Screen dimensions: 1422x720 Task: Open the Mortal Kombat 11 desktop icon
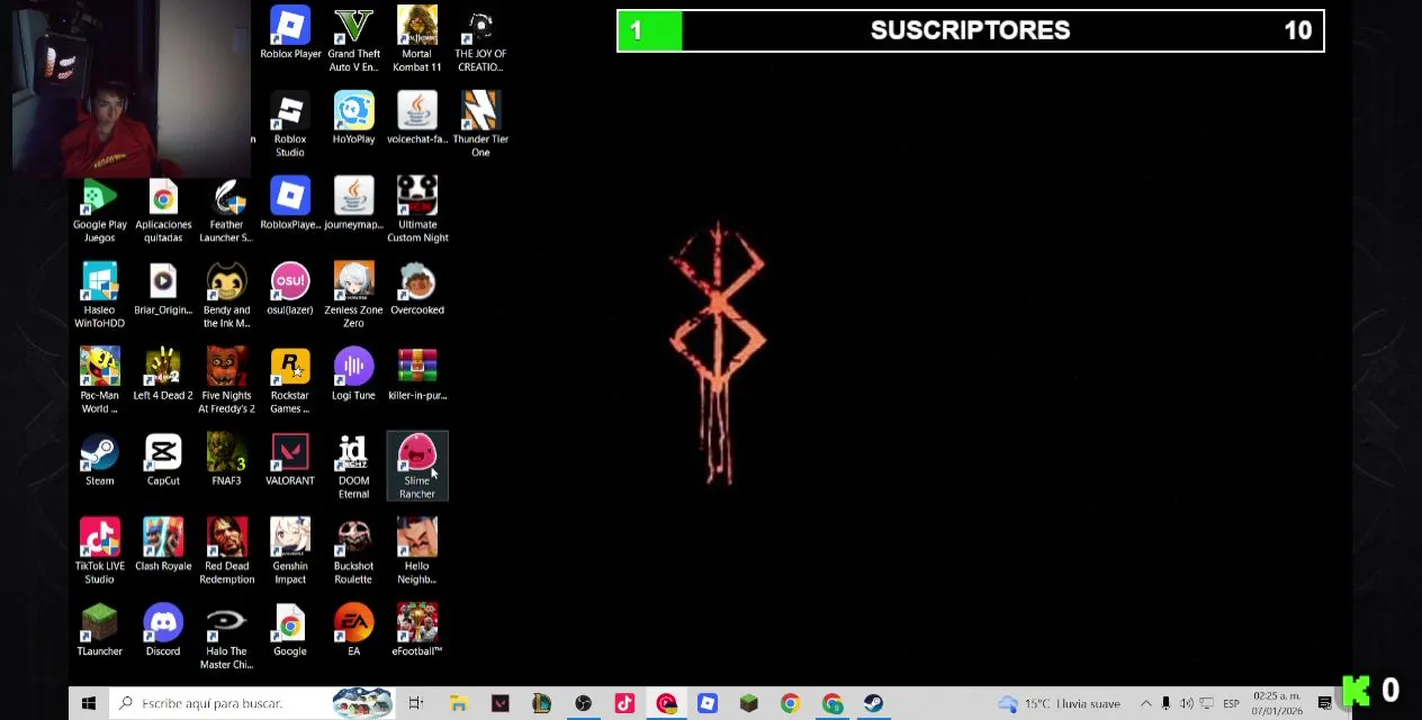pos(417,38)
